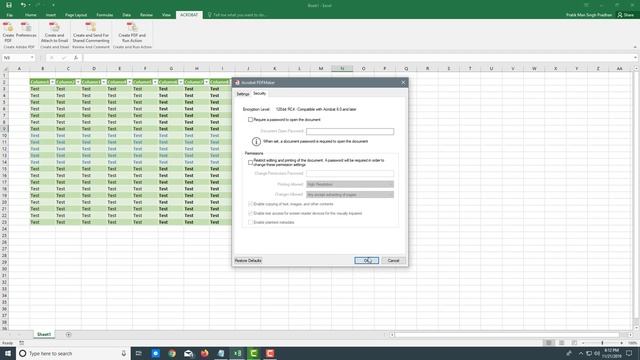Open the Printing Allowed dropdown
Screen dimensions: 640x360
[350, 184]
